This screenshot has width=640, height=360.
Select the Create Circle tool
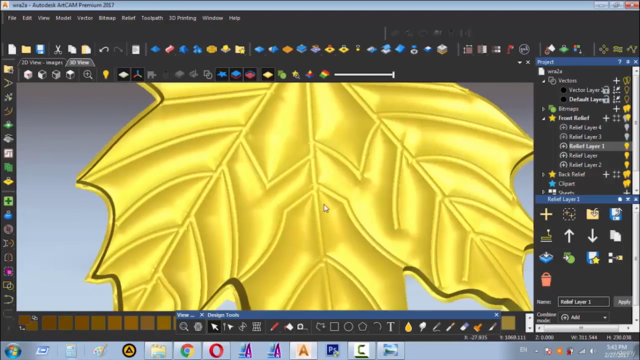[348, 327]
